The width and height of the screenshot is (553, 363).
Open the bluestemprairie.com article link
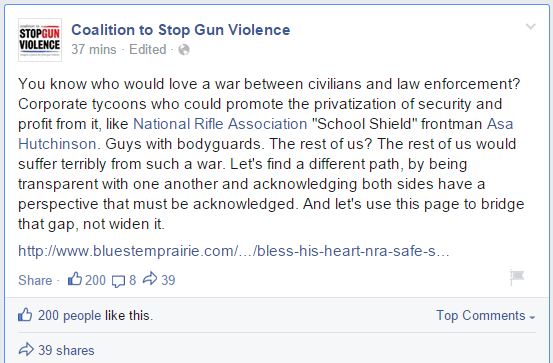tap(233, 251)
